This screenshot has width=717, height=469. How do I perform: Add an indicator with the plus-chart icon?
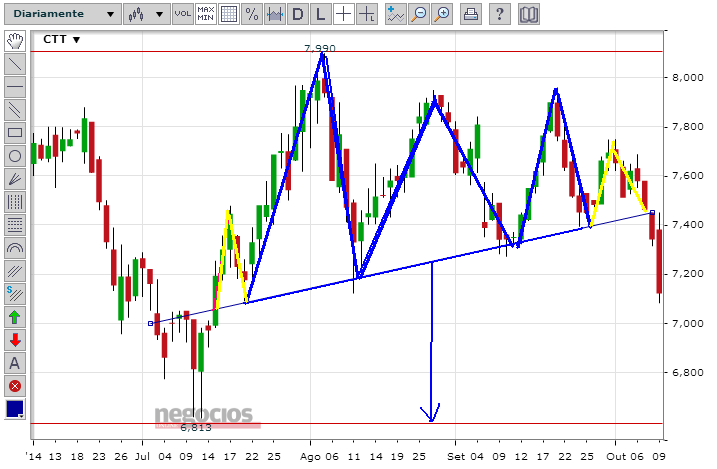(396, 14)
